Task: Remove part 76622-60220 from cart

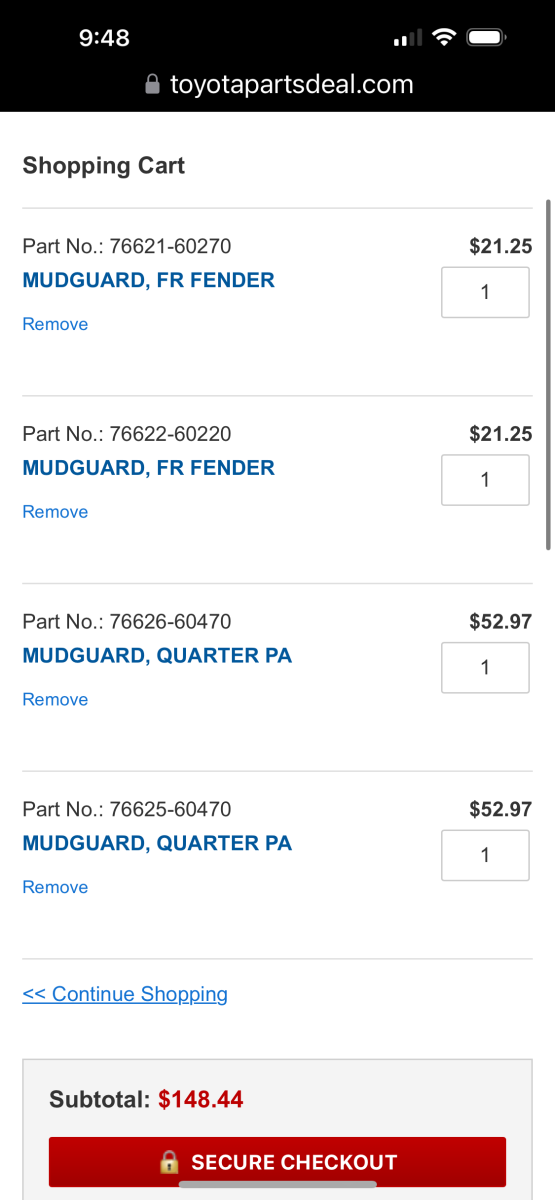Action: coord(55,512)
